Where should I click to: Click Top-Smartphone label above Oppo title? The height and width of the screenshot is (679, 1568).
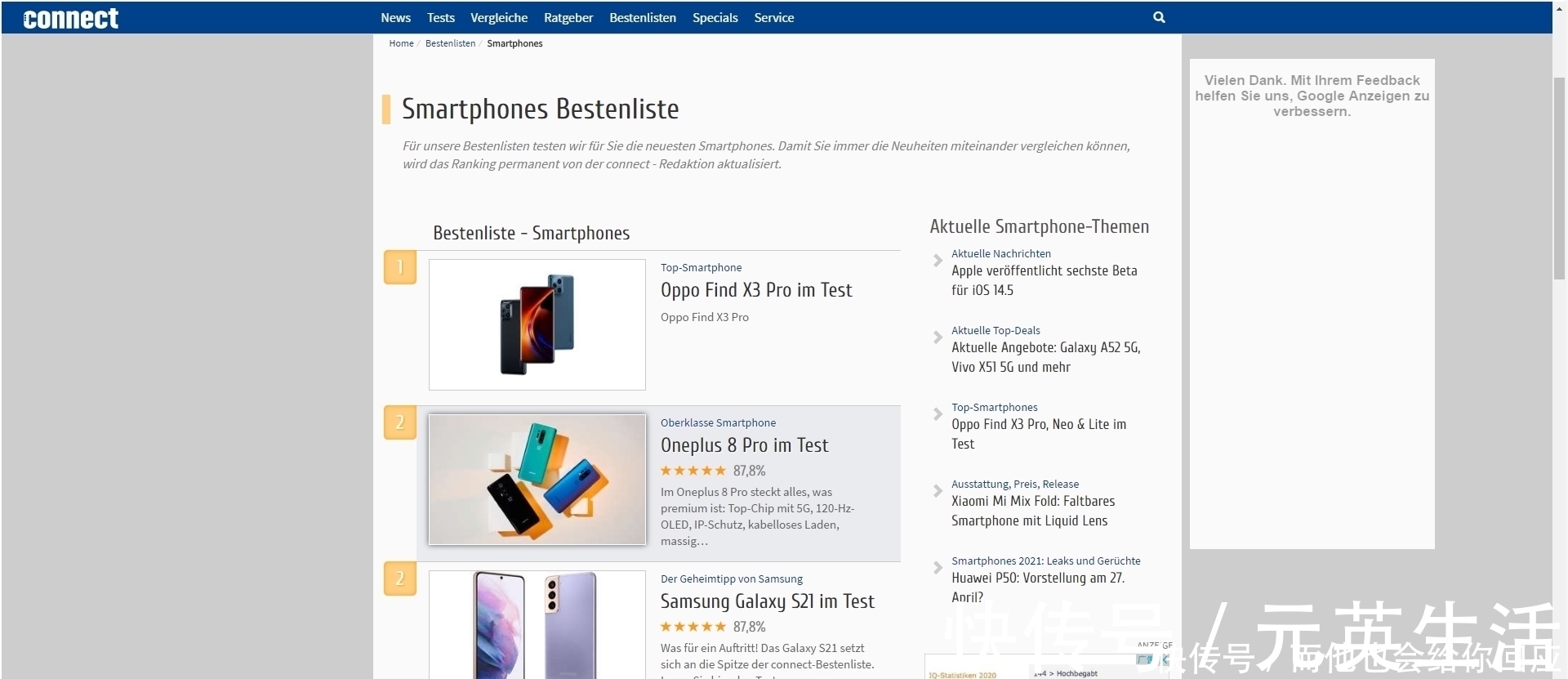pos(702,267)
